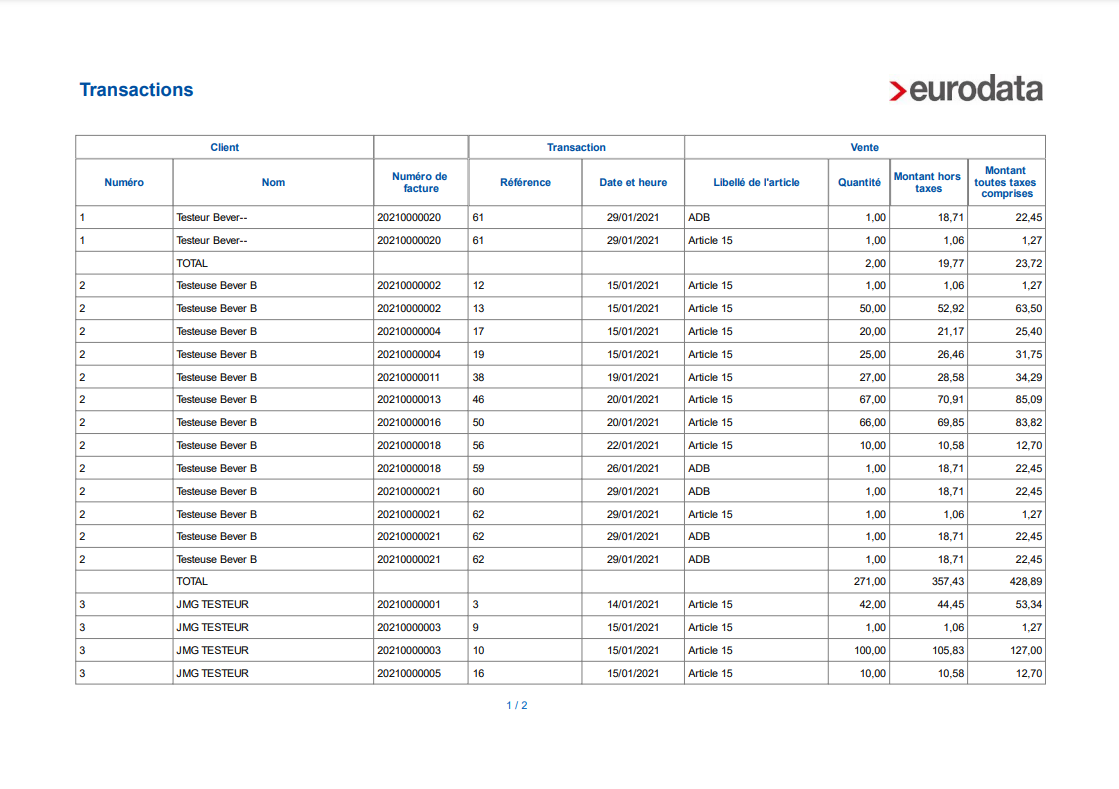Click total amount 83,82
The height and width of the screenshot is (789, 1119).
1028,422
